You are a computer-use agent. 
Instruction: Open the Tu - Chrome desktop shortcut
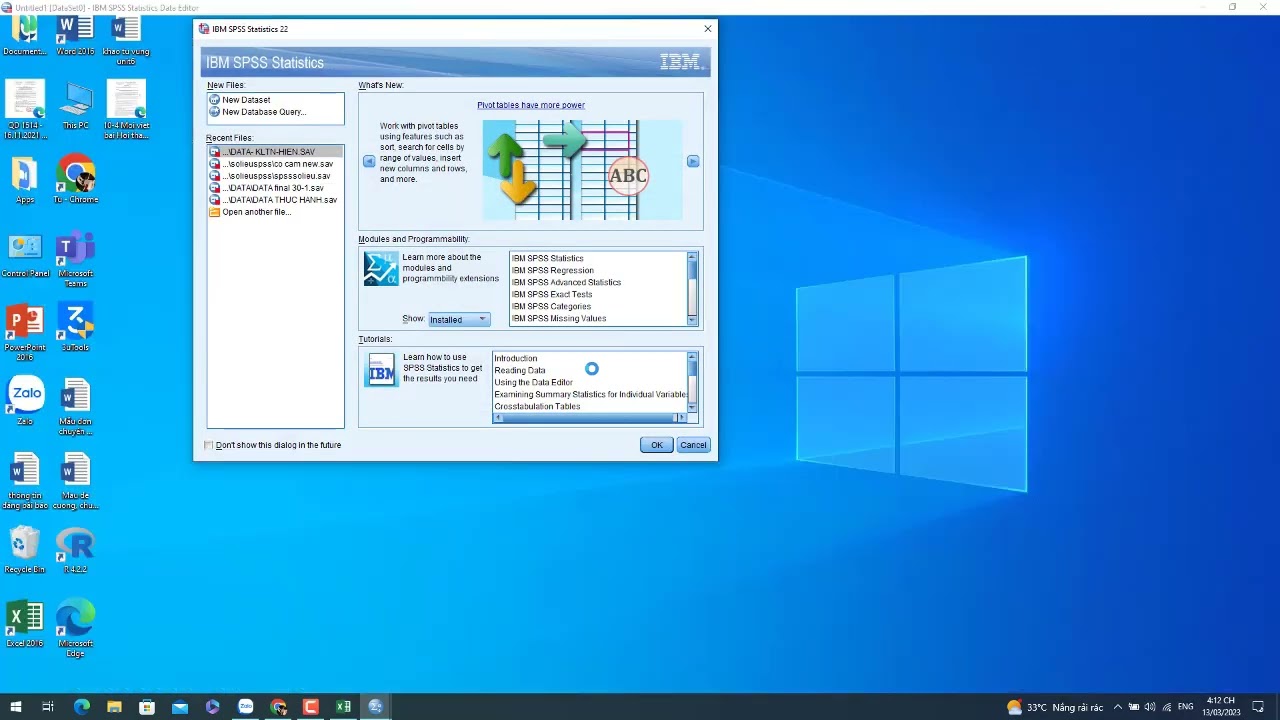75,180
